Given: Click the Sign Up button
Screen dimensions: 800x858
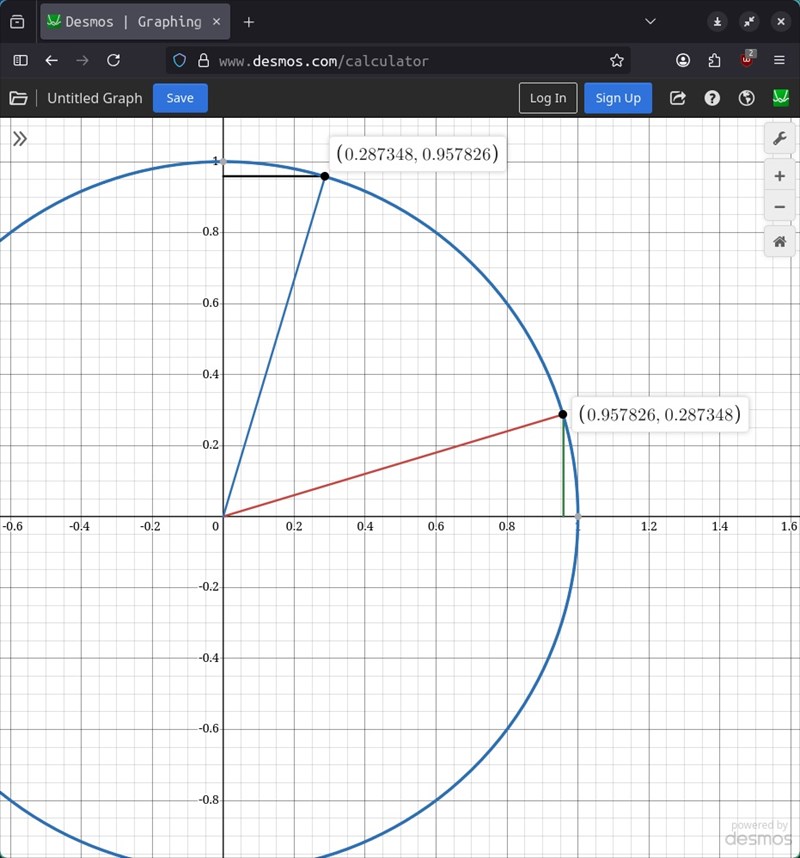Looking at the screenshot, I should pos(618,98).
